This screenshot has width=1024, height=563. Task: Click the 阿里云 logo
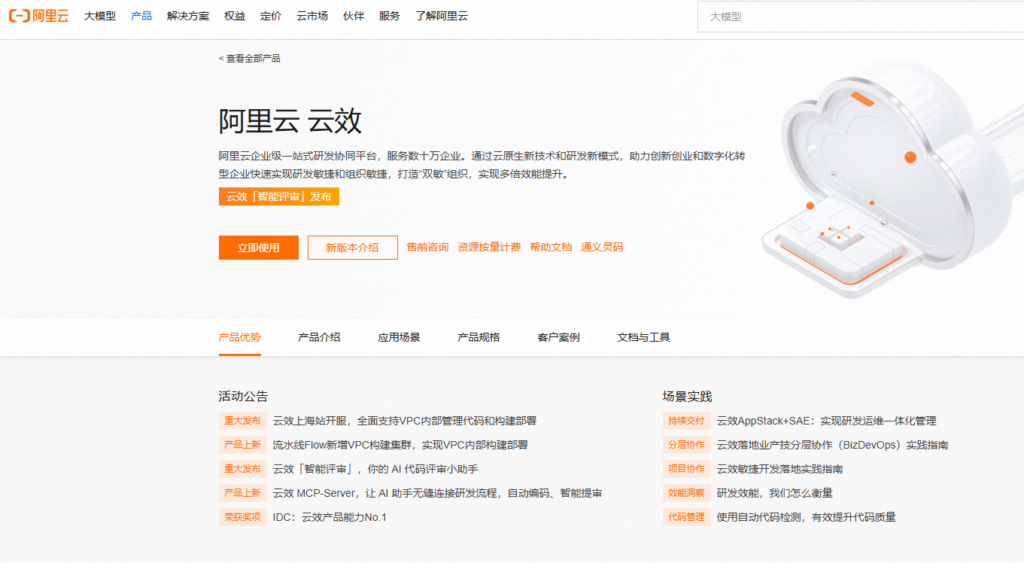point(39,16)
